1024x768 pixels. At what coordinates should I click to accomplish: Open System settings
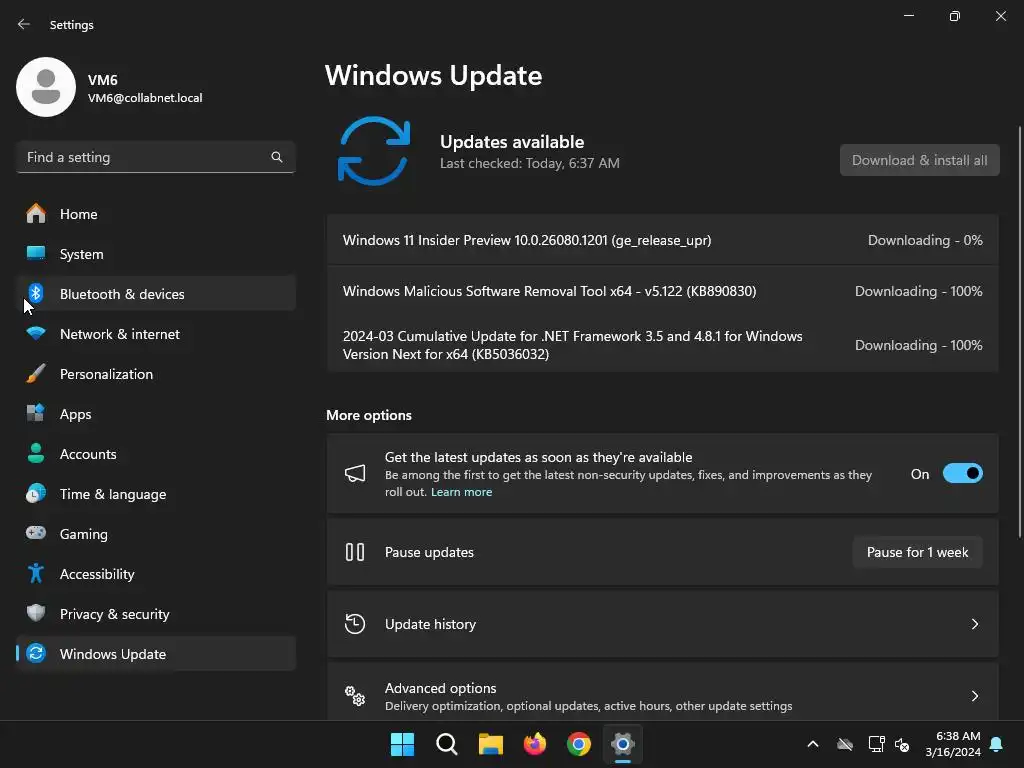point(156,253)
